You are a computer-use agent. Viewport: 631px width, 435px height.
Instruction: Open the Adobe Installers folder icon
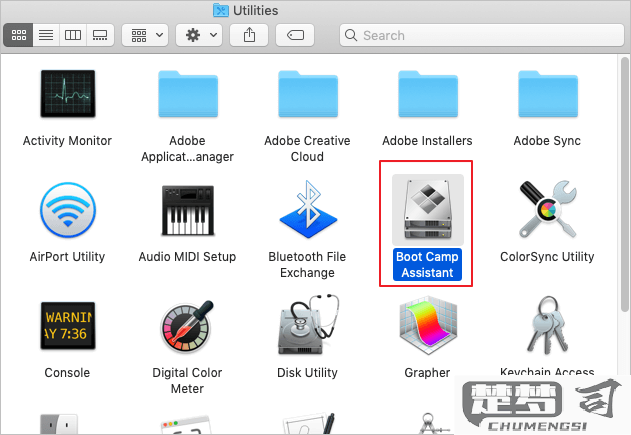point(428,94)
